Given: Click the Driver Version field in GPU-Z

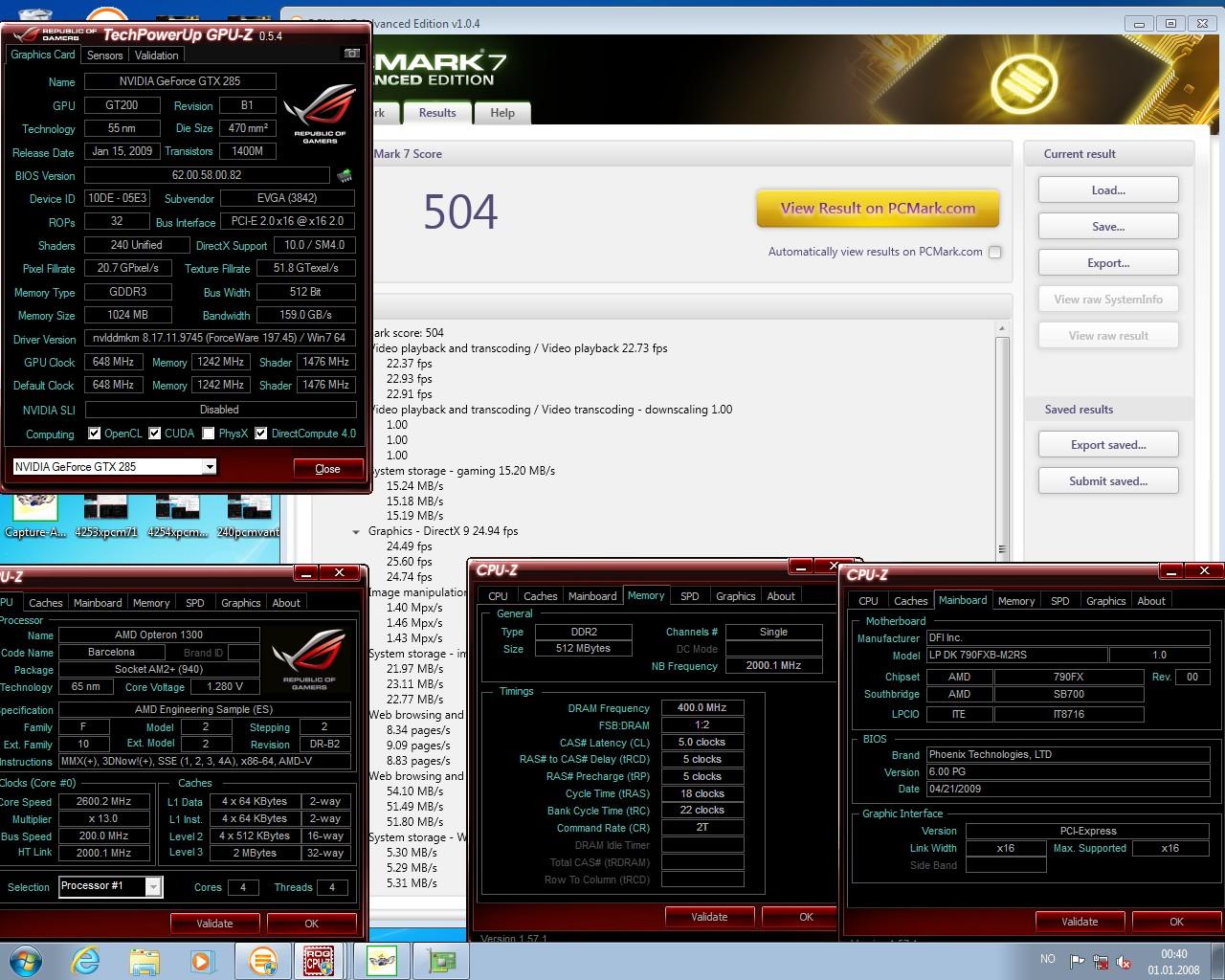Looking at the screenshot, I should [219, 339].
